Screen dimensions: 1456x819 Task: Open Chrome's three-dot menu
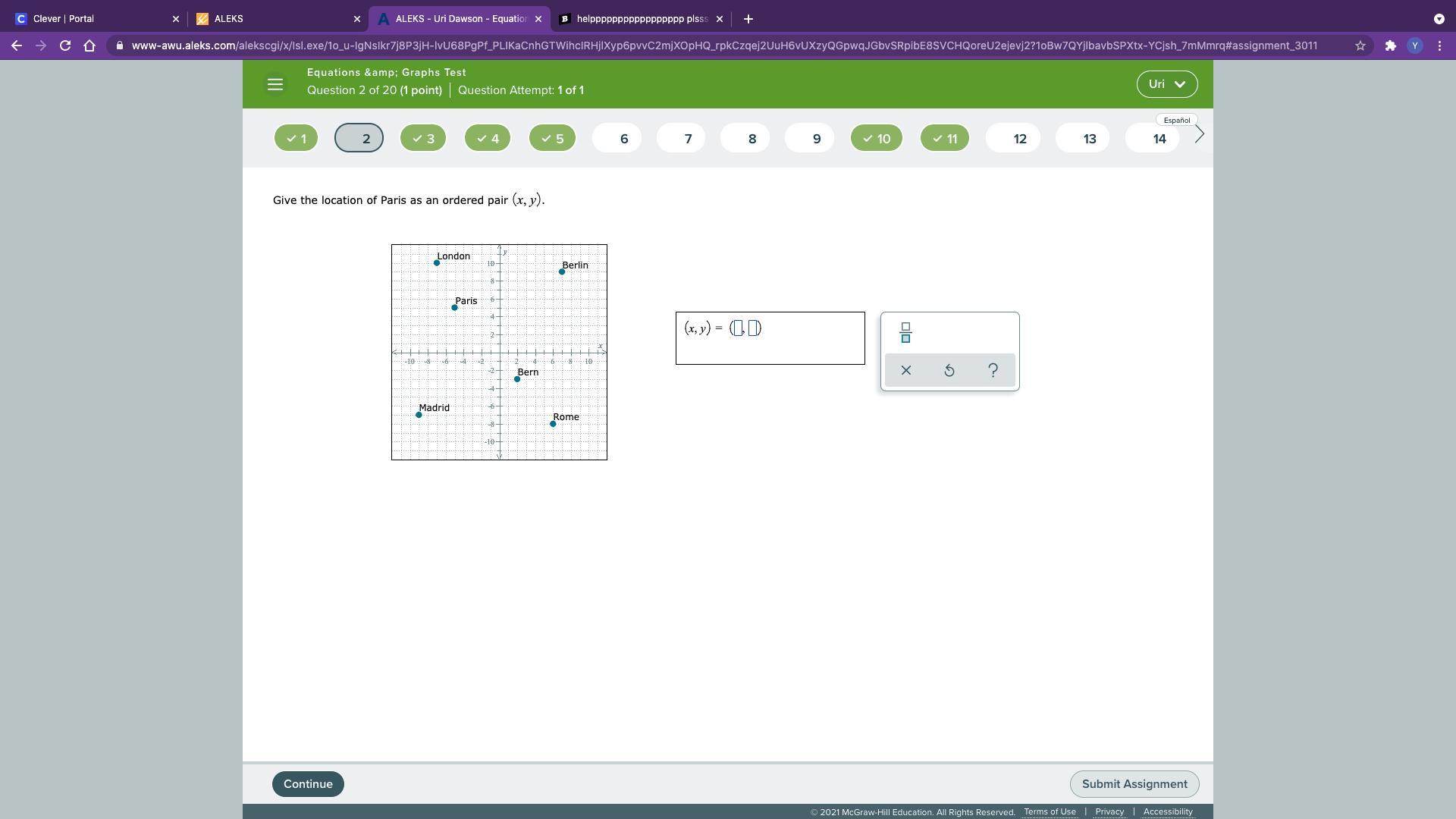(1439, 45)
